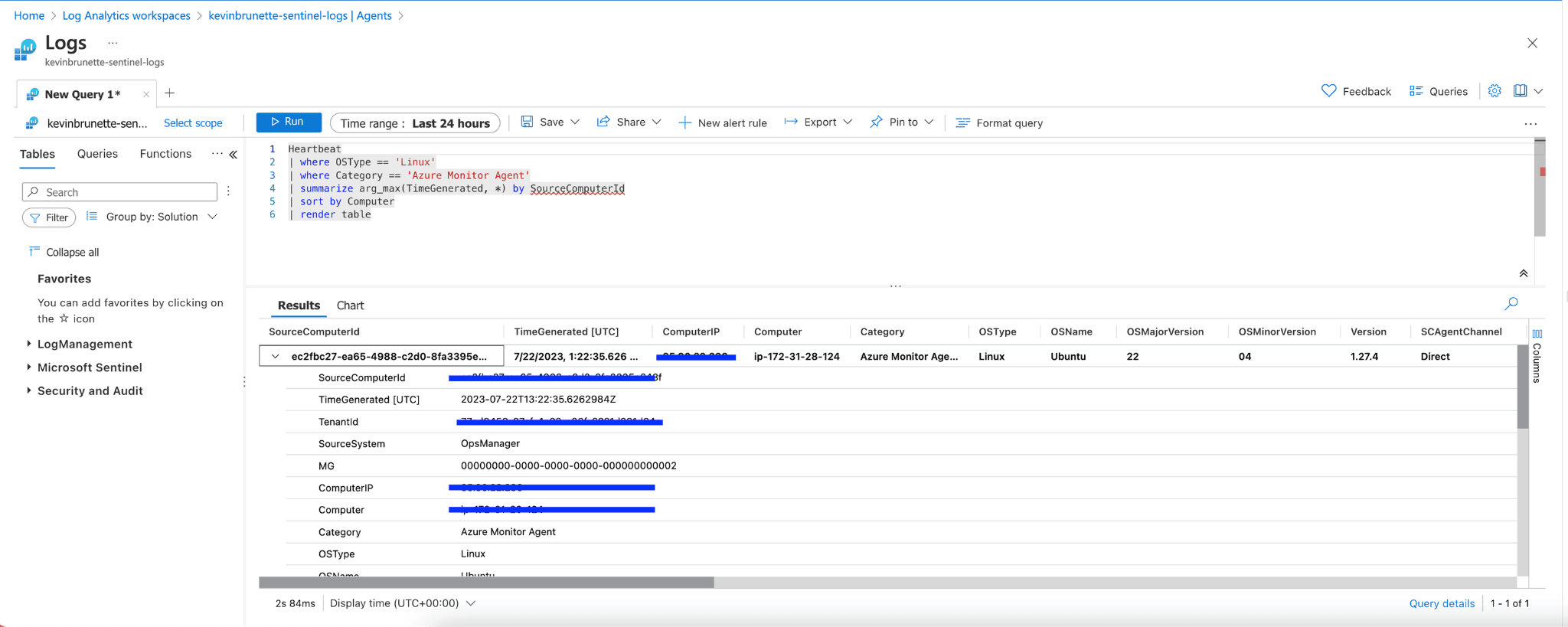Switch to the Chart tab
1568x627 pixels.
[x=350, y=305]
